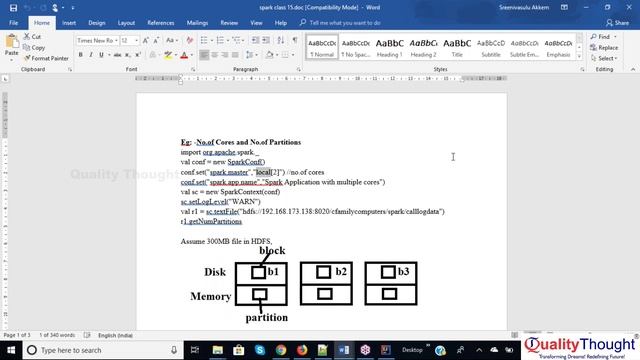
Task: Open Skype from the taskbar
Action: (260, 350)
